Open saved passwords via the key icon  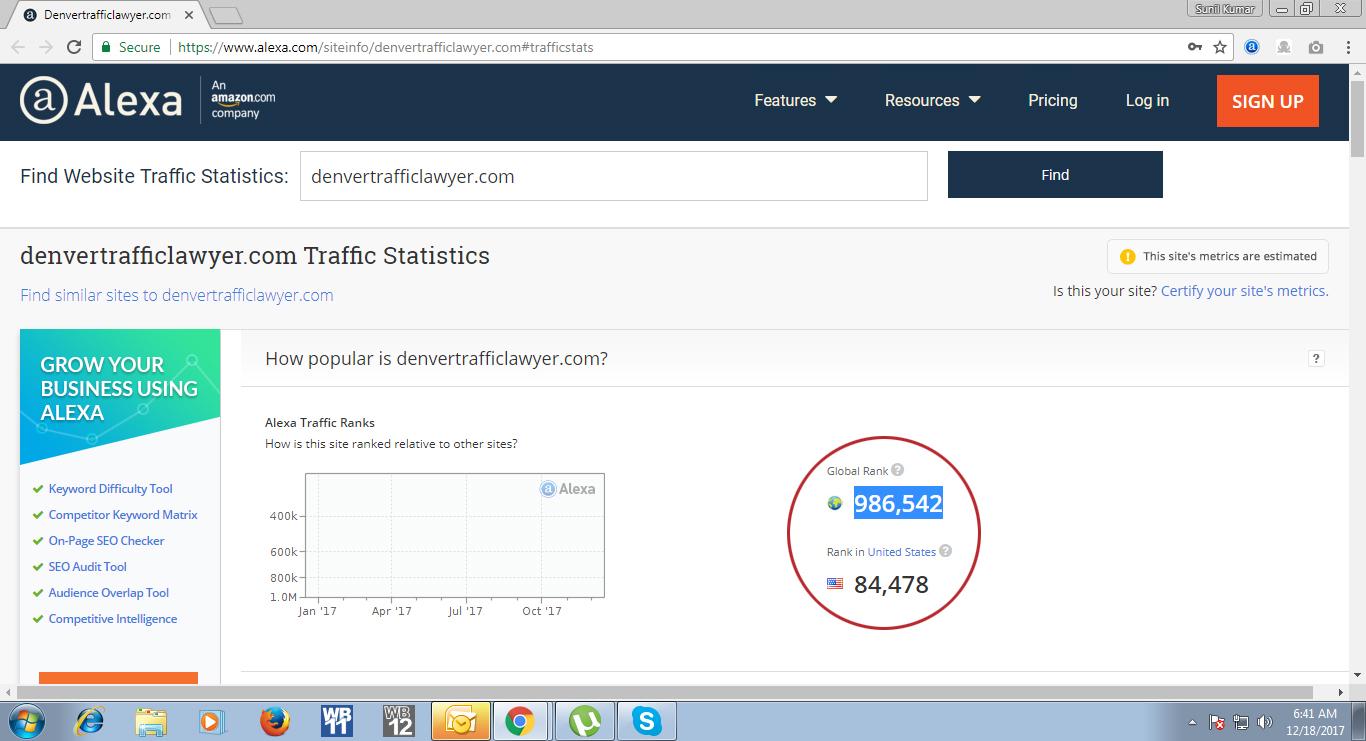(1194, 46)
